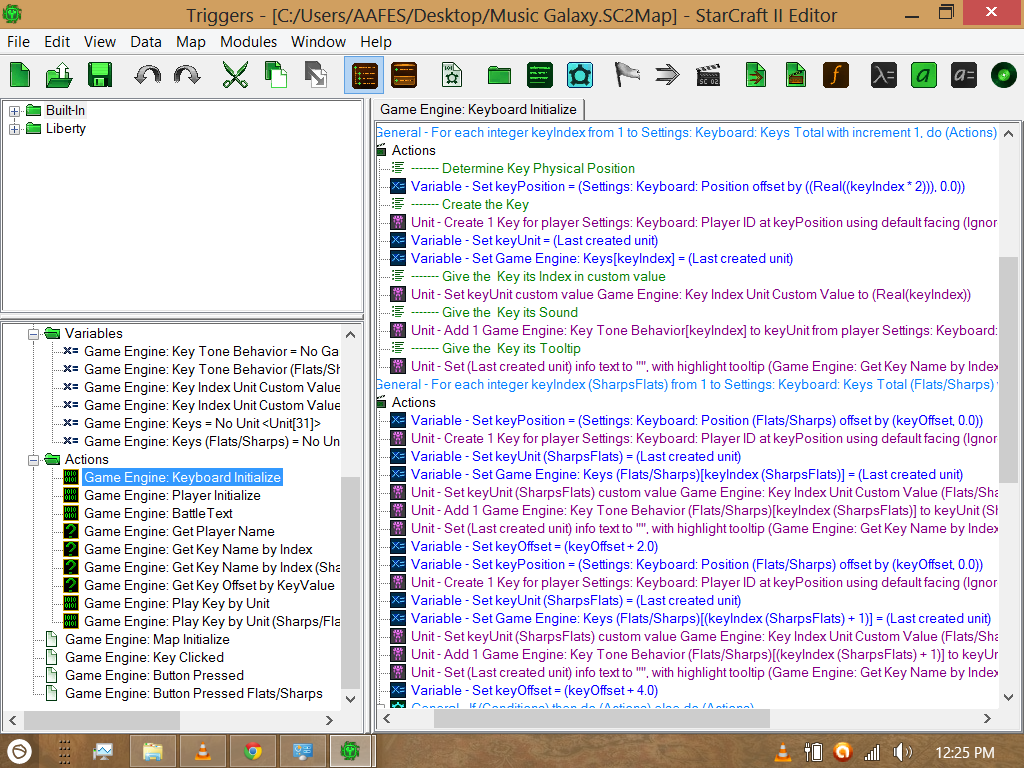1024x768 pixels.
Task: Open VLC media player from taskbar
Action: pyautogui.click(x=203, y=752)
